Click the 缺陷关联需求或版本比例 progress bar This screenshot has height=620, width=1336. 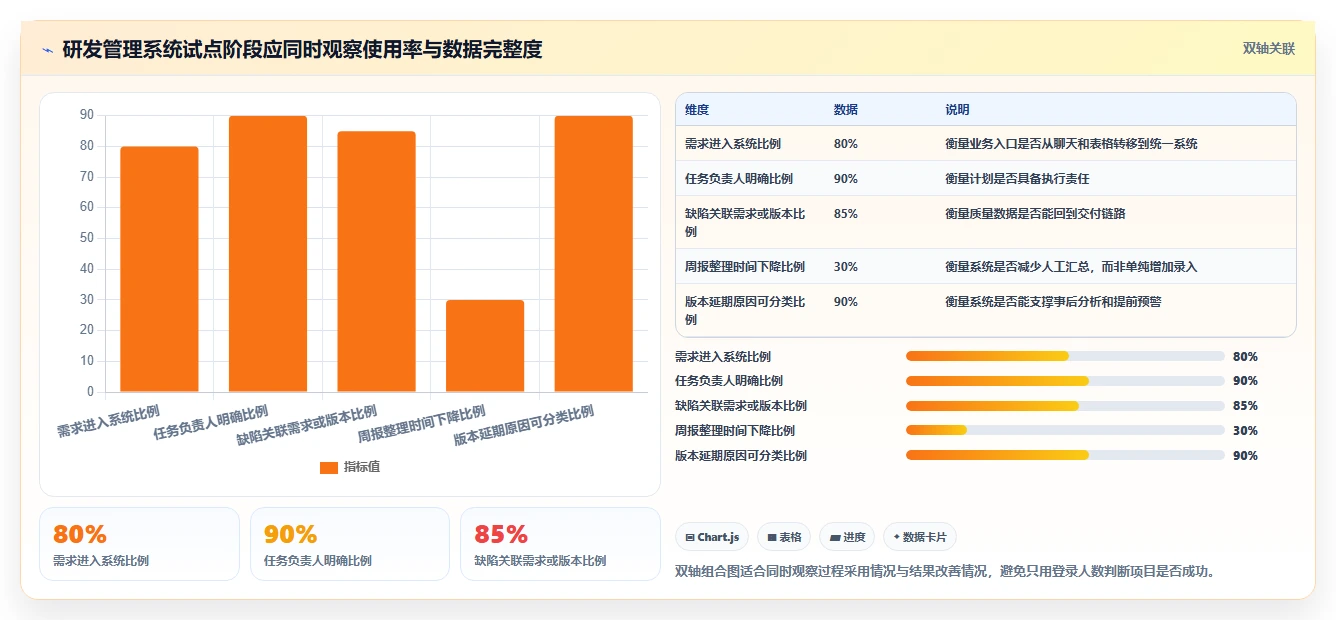1065,406
